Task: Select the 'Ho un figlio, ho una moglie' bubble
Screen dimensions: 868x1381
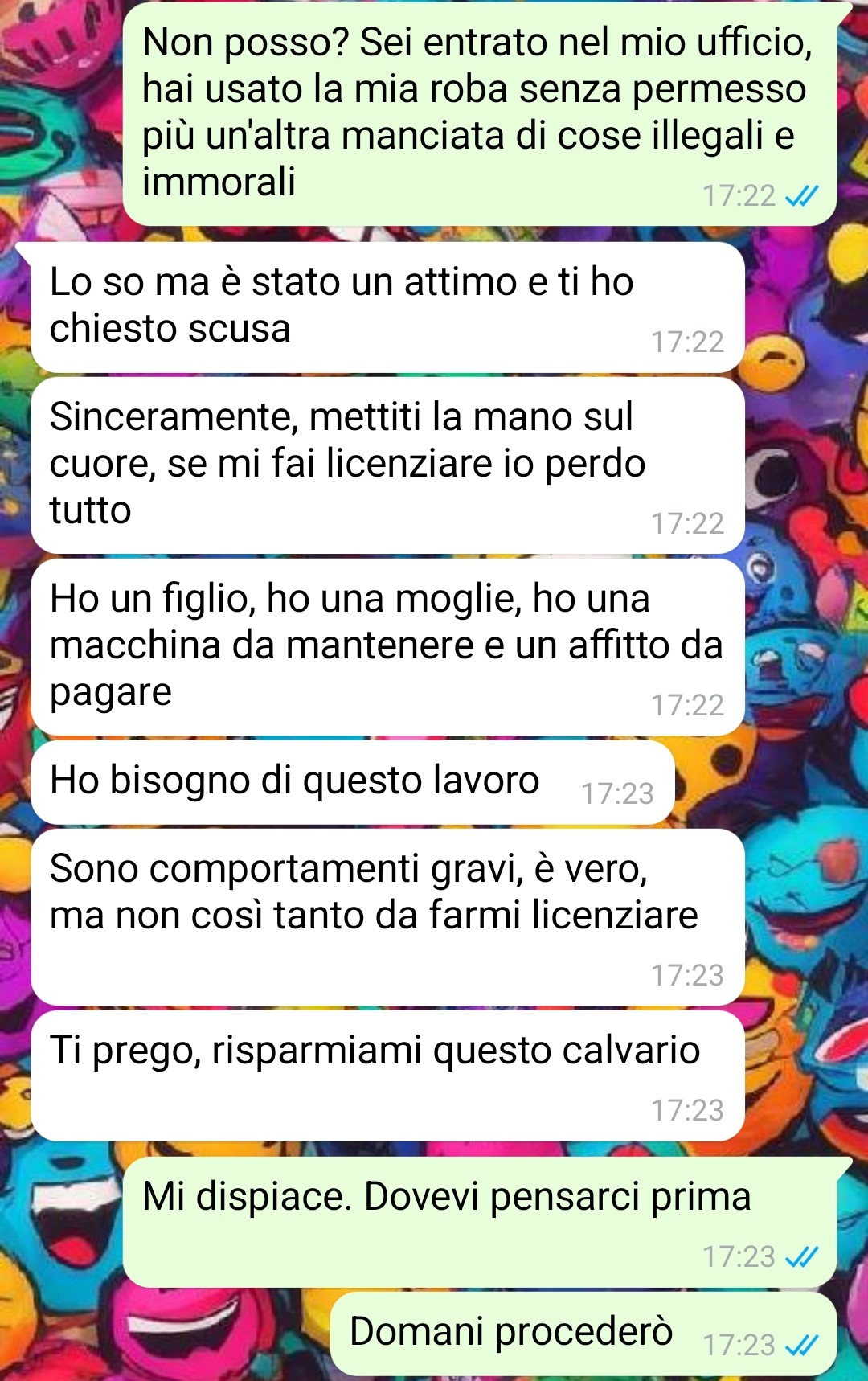Action: pyautogui.click(x=387, y=647)
